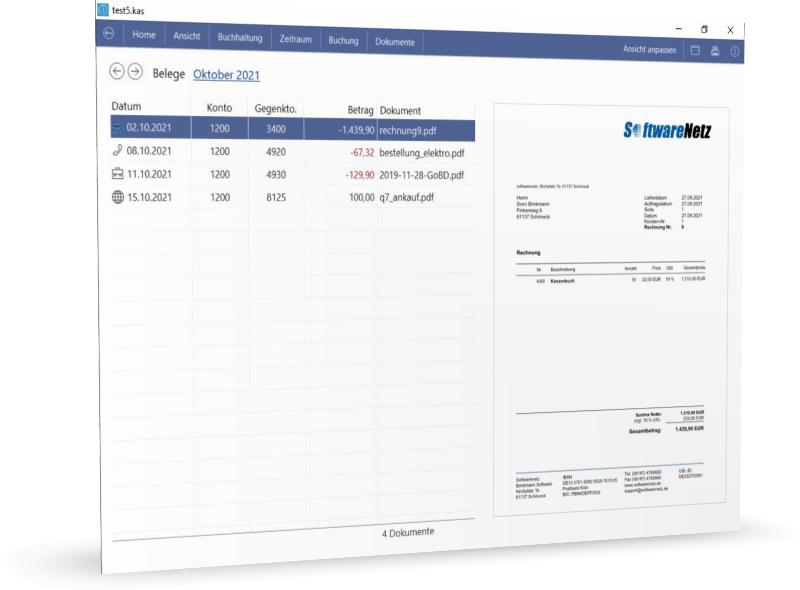Image resolution: width=800 pixels, height=590 pixels.
Task: Click Ansicht anpassen button
Action: 649,49
